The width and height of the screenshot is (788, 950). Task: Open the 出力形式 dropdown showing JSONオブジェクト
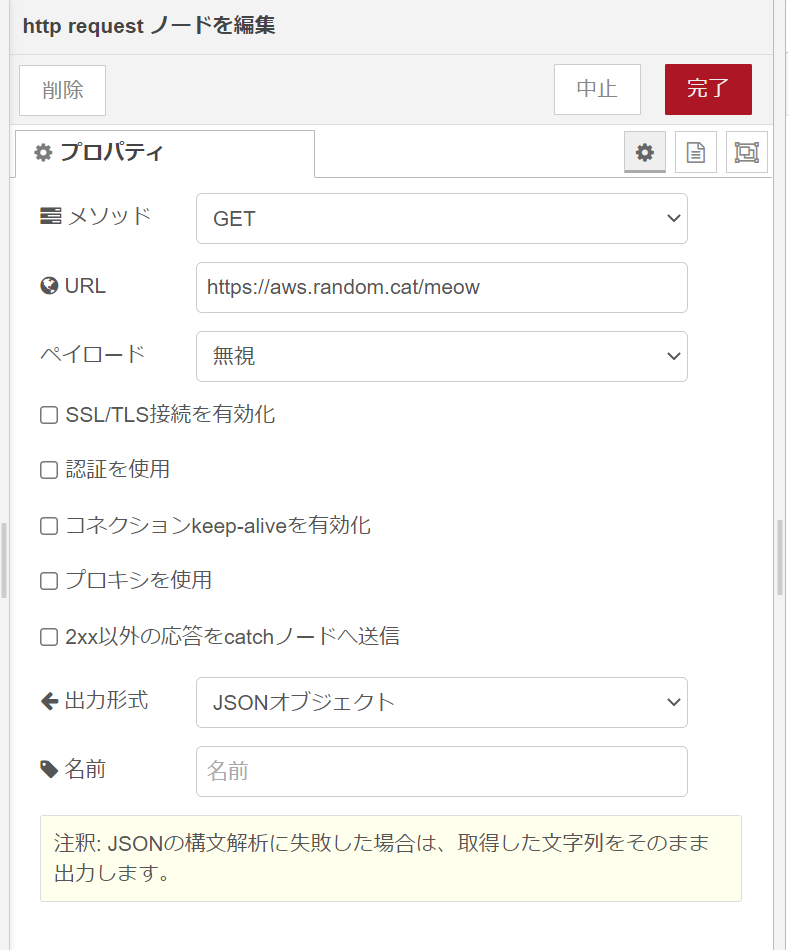click(441, 702)
